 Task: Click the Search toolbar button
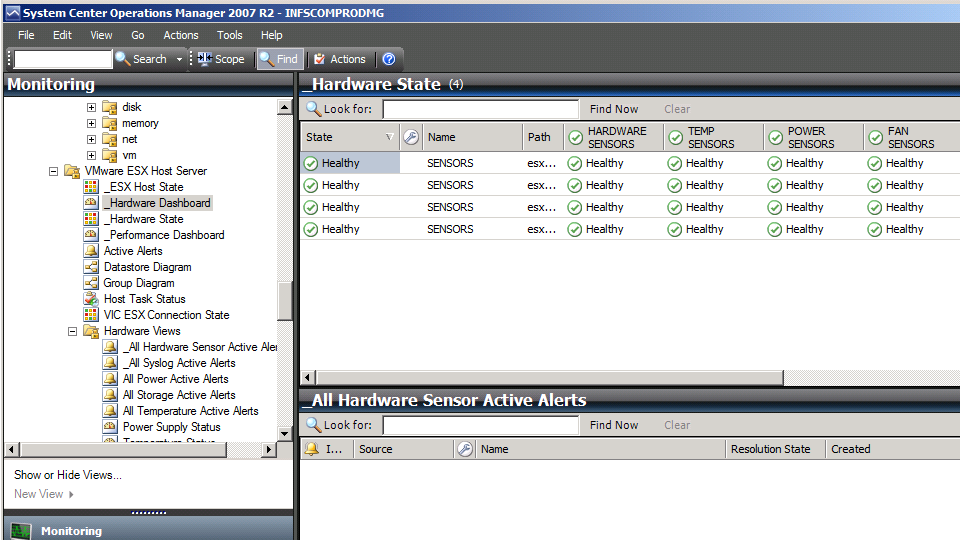point(141,59)
